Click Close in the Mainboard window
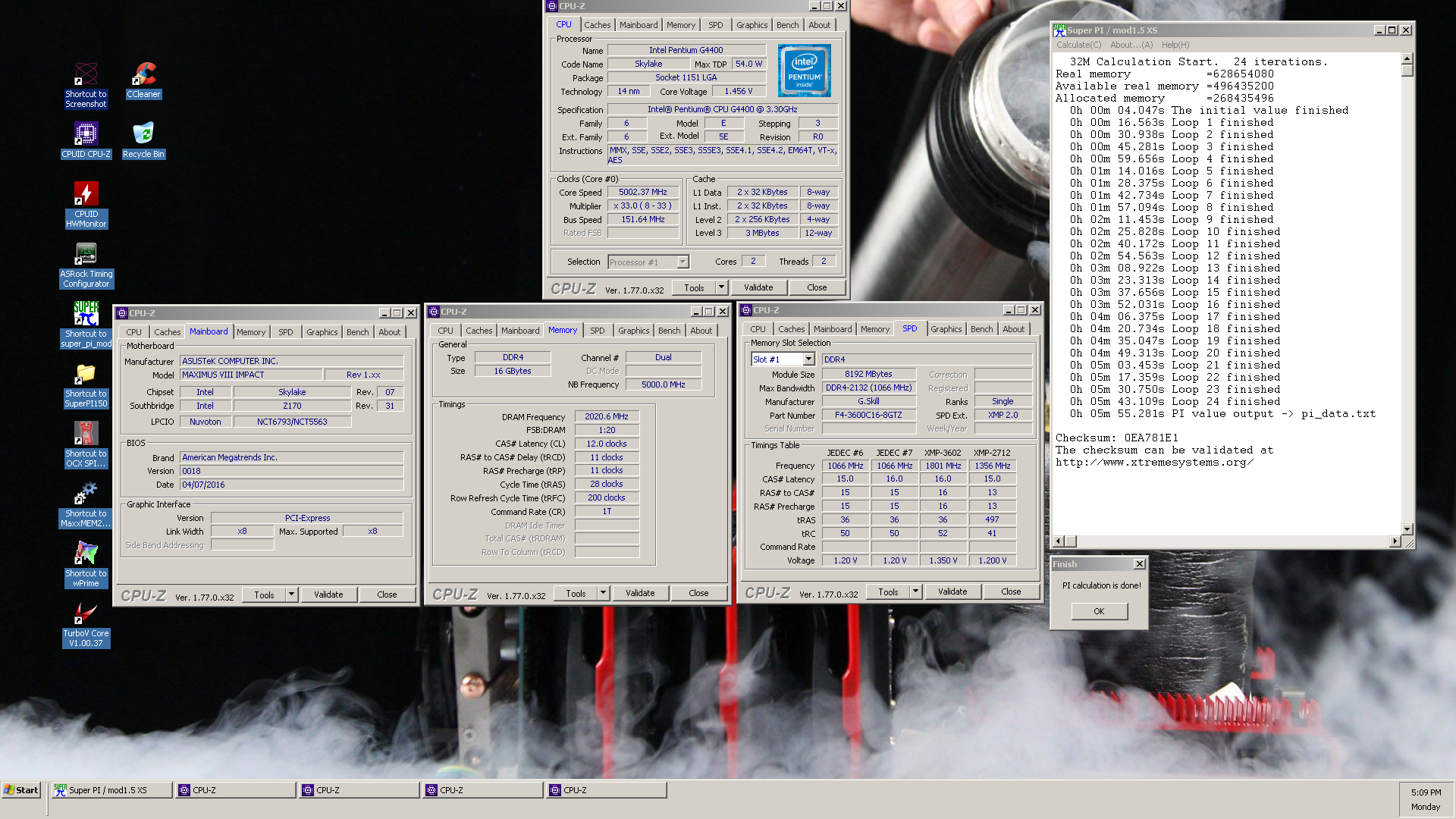Image resolution: width=1456 pixels, height=819 pixels. point(387,595)
